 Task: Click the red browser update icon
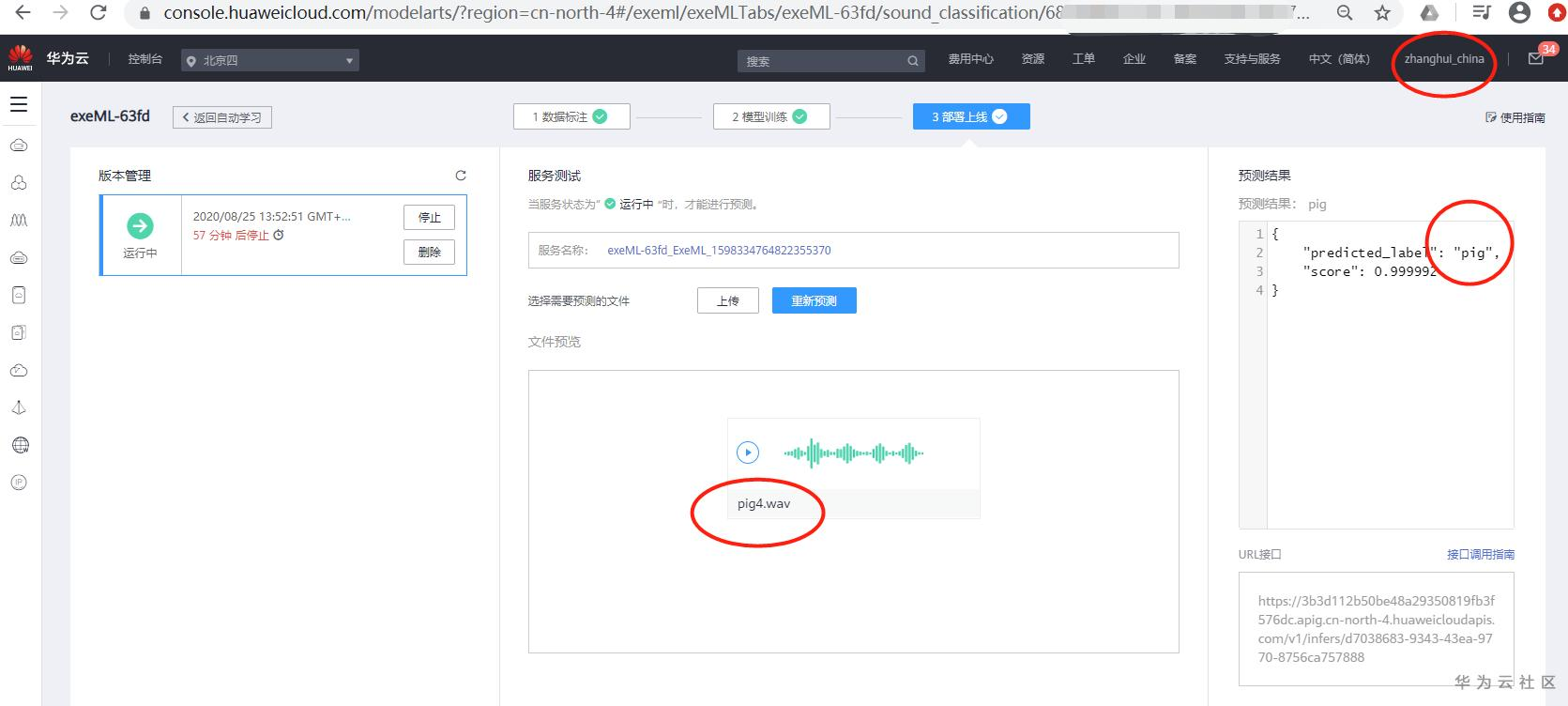point(1557,12)
